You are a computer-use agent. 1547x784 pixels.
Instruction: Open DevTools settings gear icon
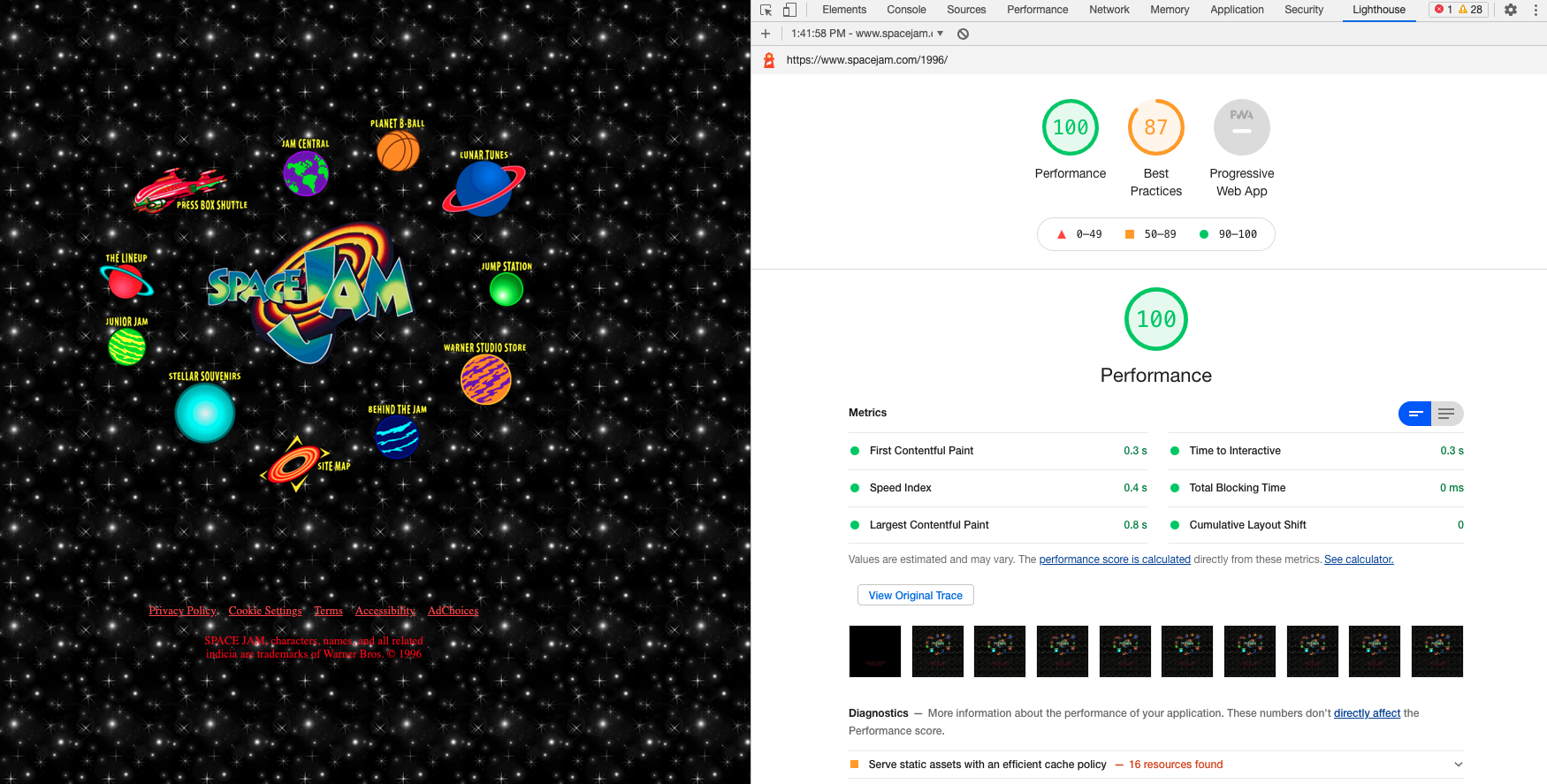[x=1511, y=10]
